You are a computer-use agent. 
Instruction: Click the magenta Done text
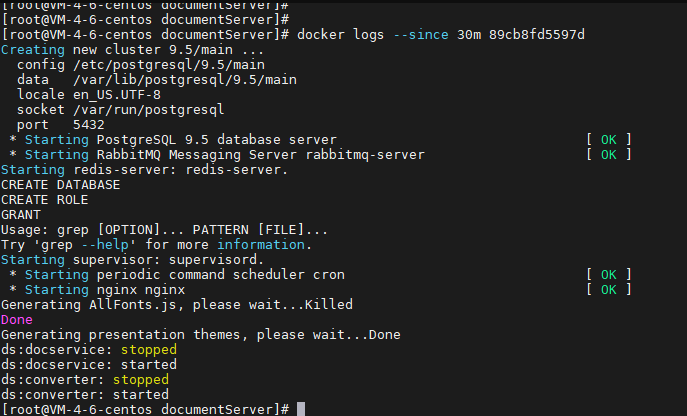pos(17,320)
